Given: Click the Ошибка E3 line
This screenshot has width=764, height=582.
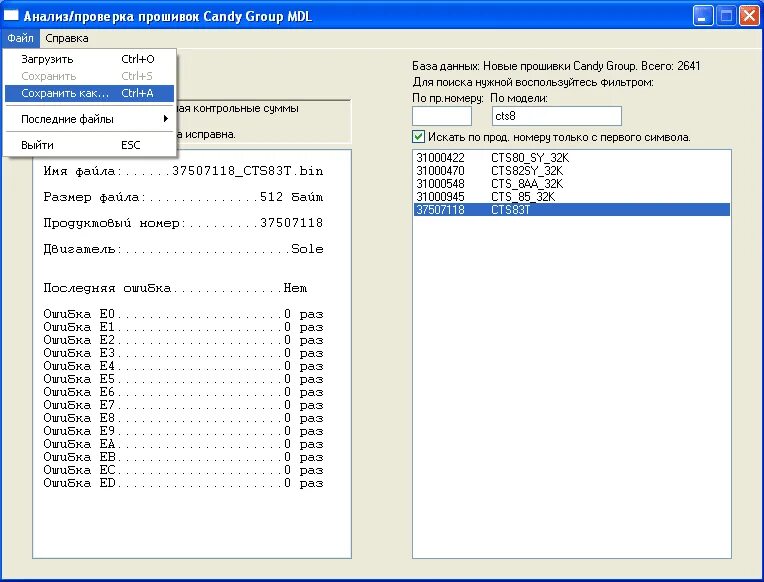Looking at the screenshot, I should (183, 353).
